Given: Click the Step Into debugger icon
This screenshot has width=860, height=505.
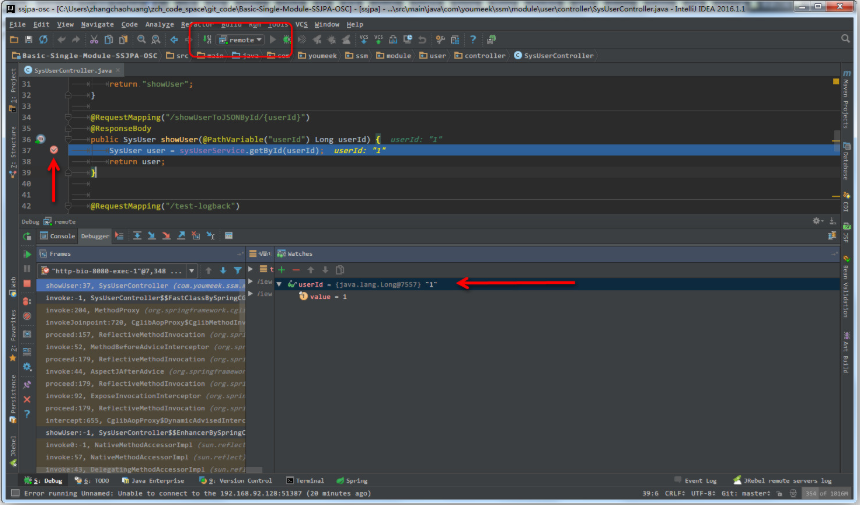Looking at the screenshot, I should [152, 236].
